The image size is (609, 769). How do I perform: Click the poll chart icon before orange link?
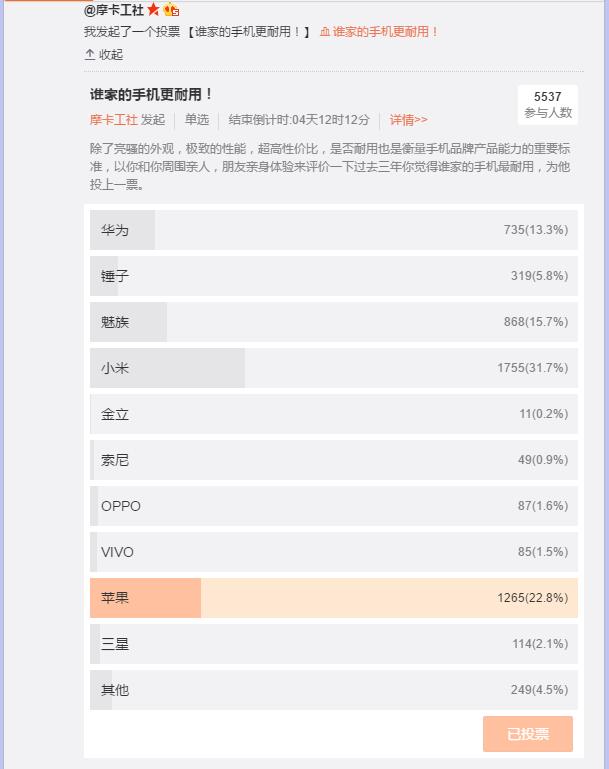(x=325, y=32)
